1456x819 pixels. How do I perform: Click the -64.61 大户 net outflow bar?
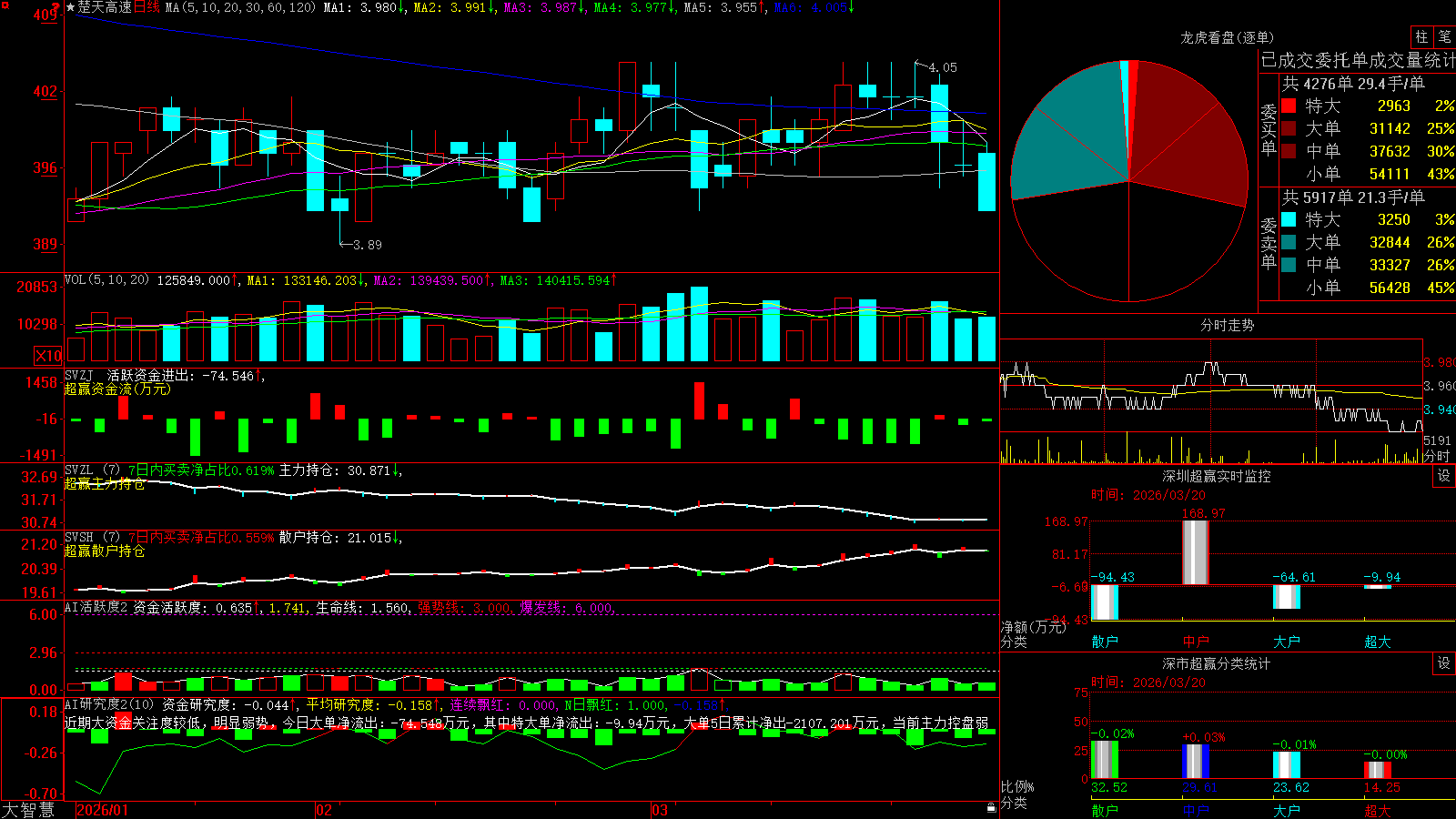click(1287, 597)
